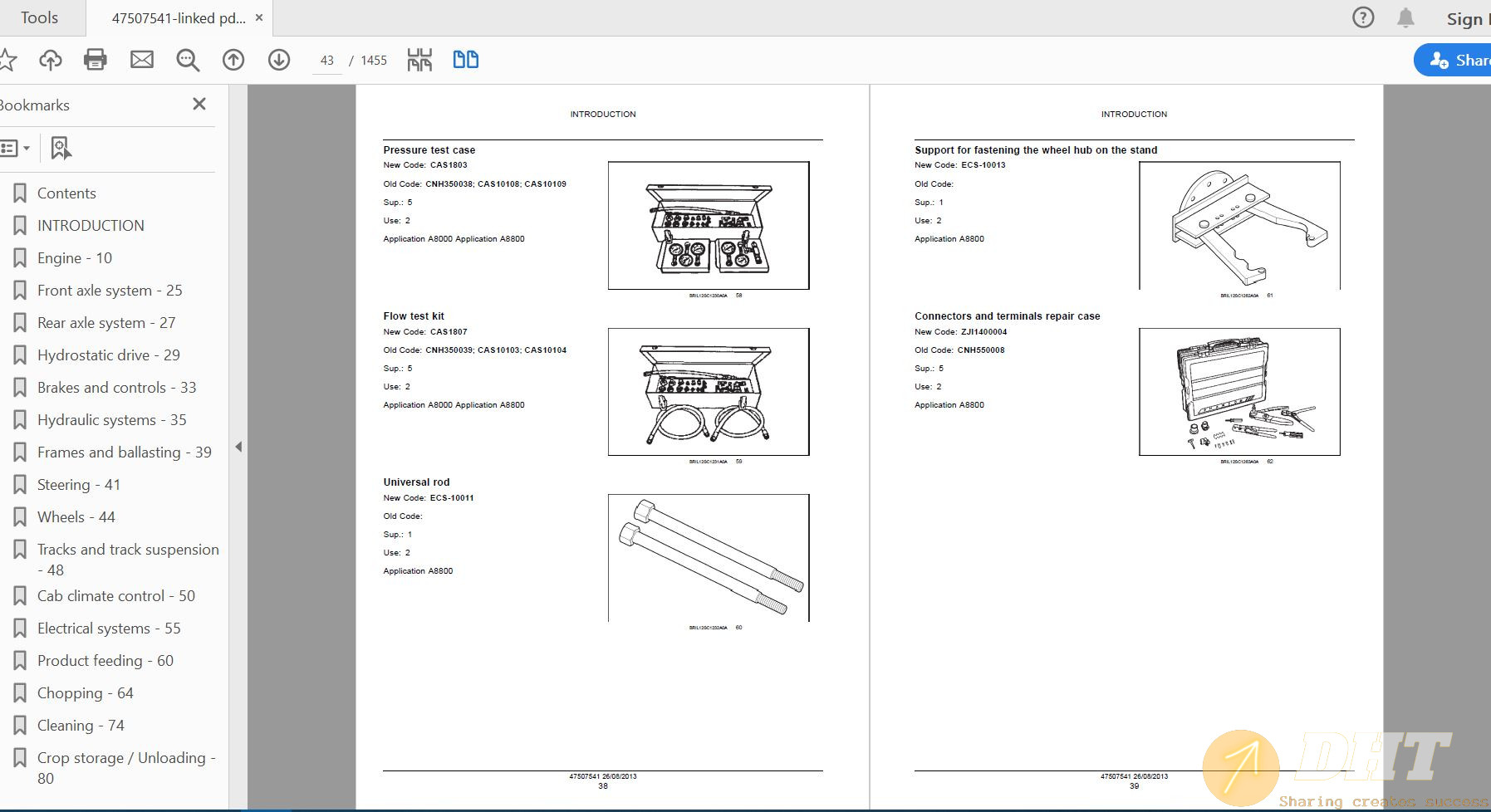Toggle two-page book view mode
Image resolution: width=1491 pixels, height=812 pixels.
tap(465, 59)
